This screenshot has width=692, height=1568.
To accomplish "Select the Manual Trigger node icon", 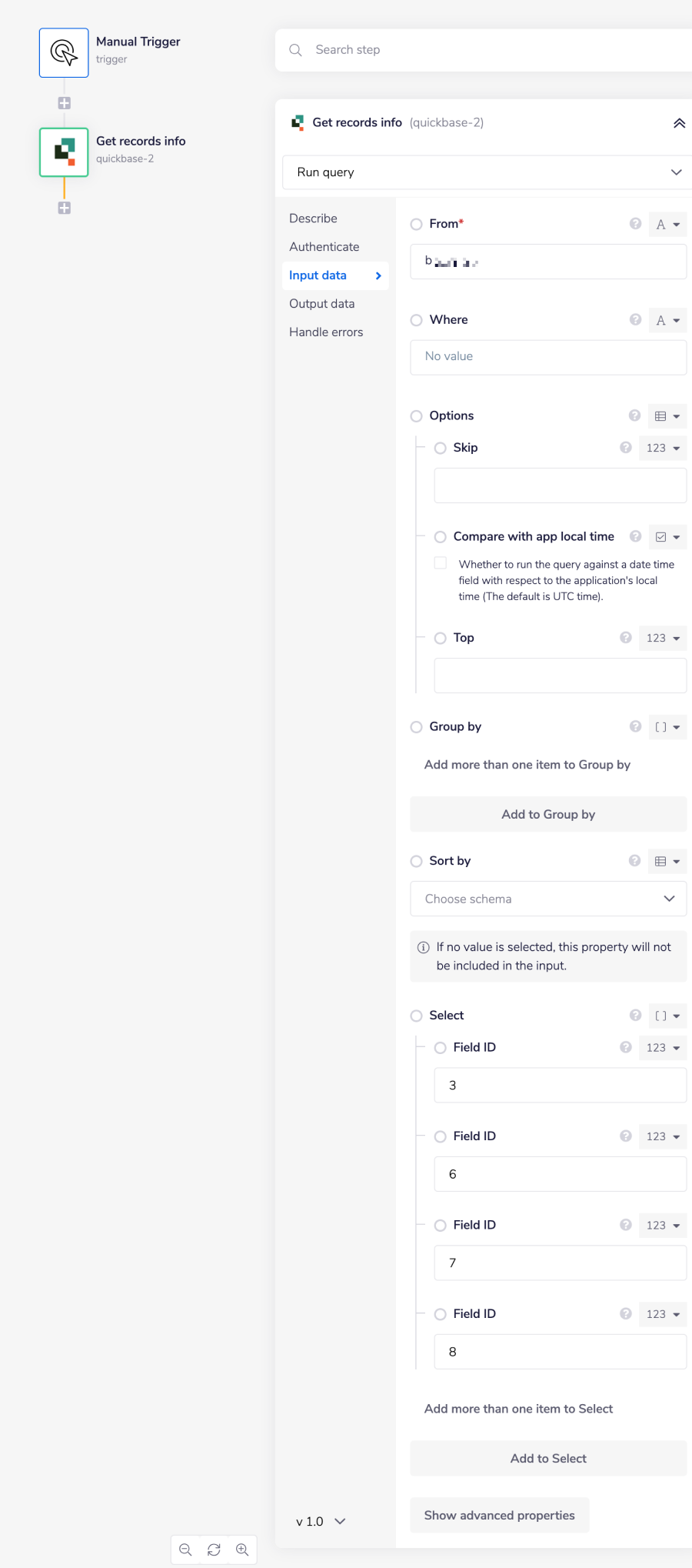I will pos(64,52).
